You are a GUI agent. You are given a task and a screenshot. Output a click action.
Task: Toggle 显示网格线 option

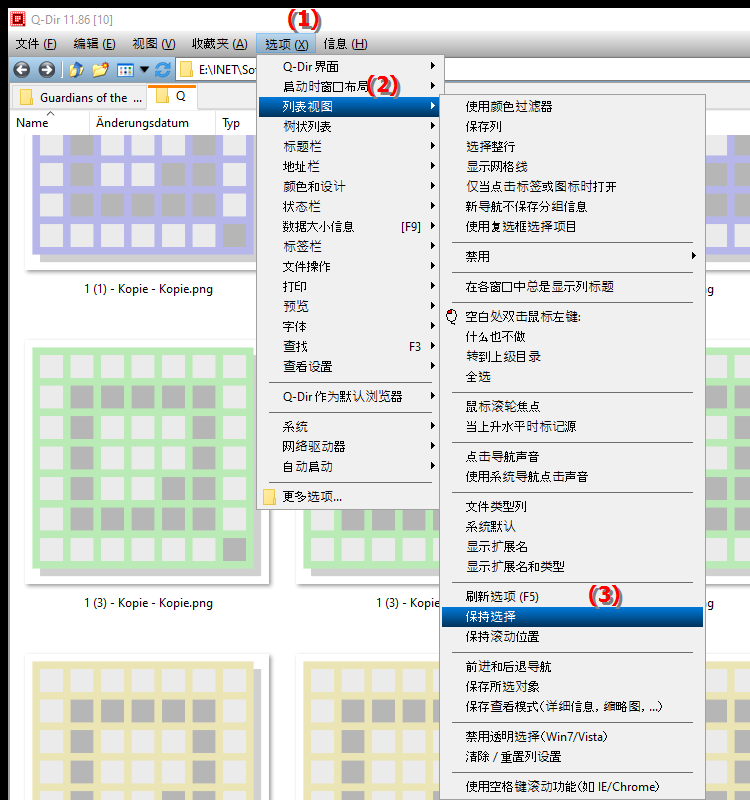point(572,166)
